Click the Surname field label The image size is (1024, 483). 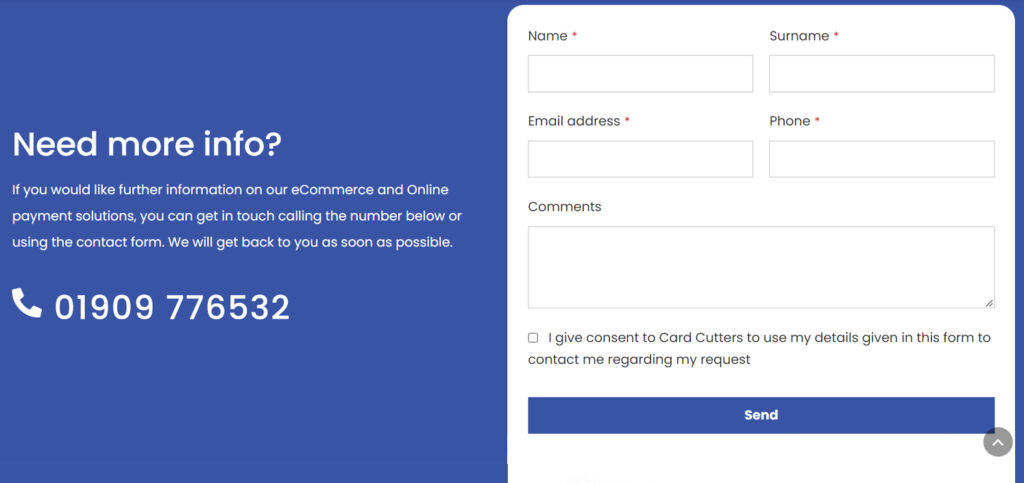click(x=799, y=36)
